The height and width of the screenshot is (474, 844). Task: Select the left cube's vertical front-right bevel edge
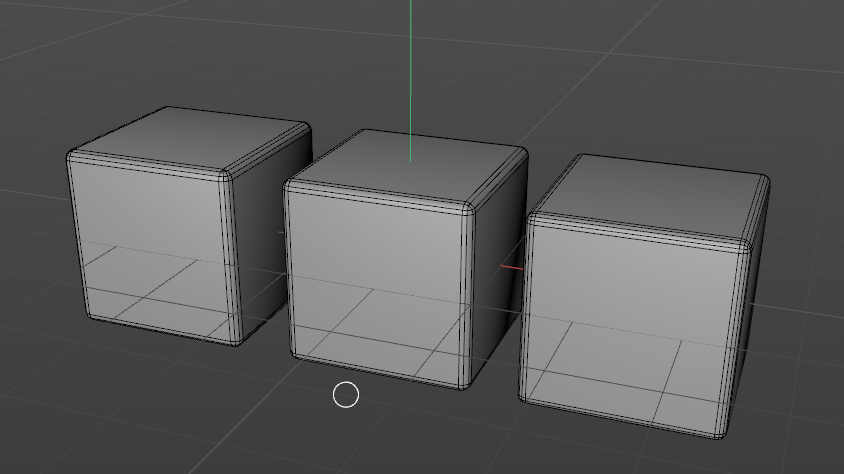point(234,260)
